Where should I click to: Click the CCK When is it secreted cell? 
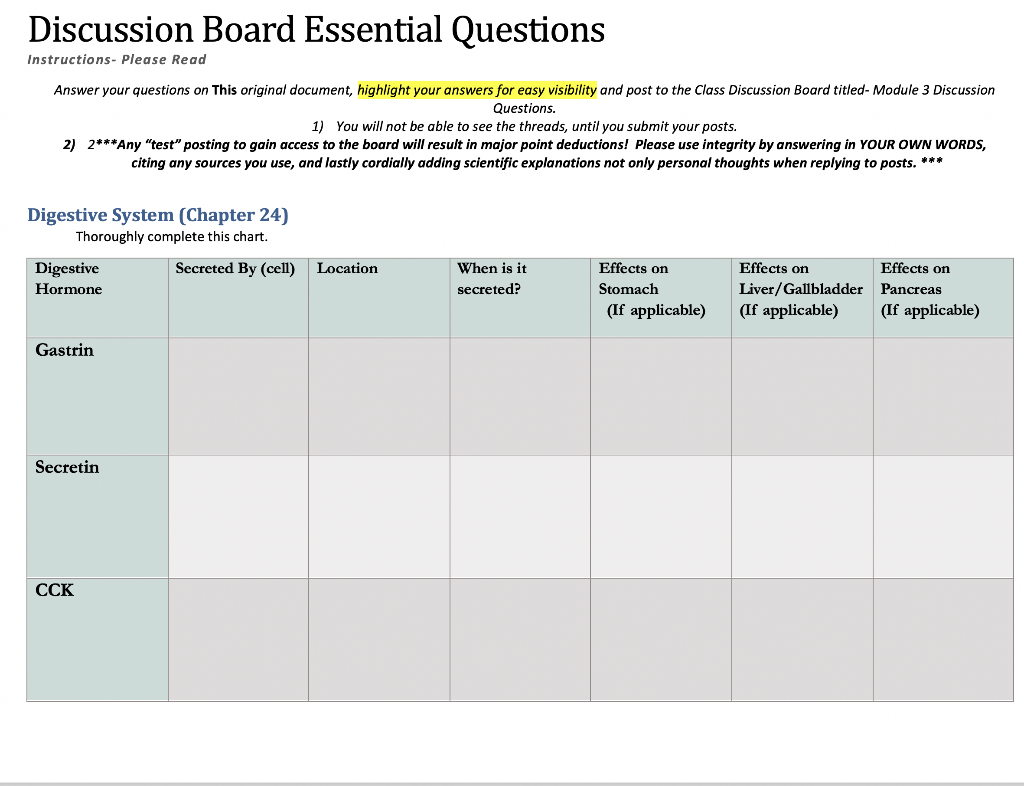pos(520,640)
